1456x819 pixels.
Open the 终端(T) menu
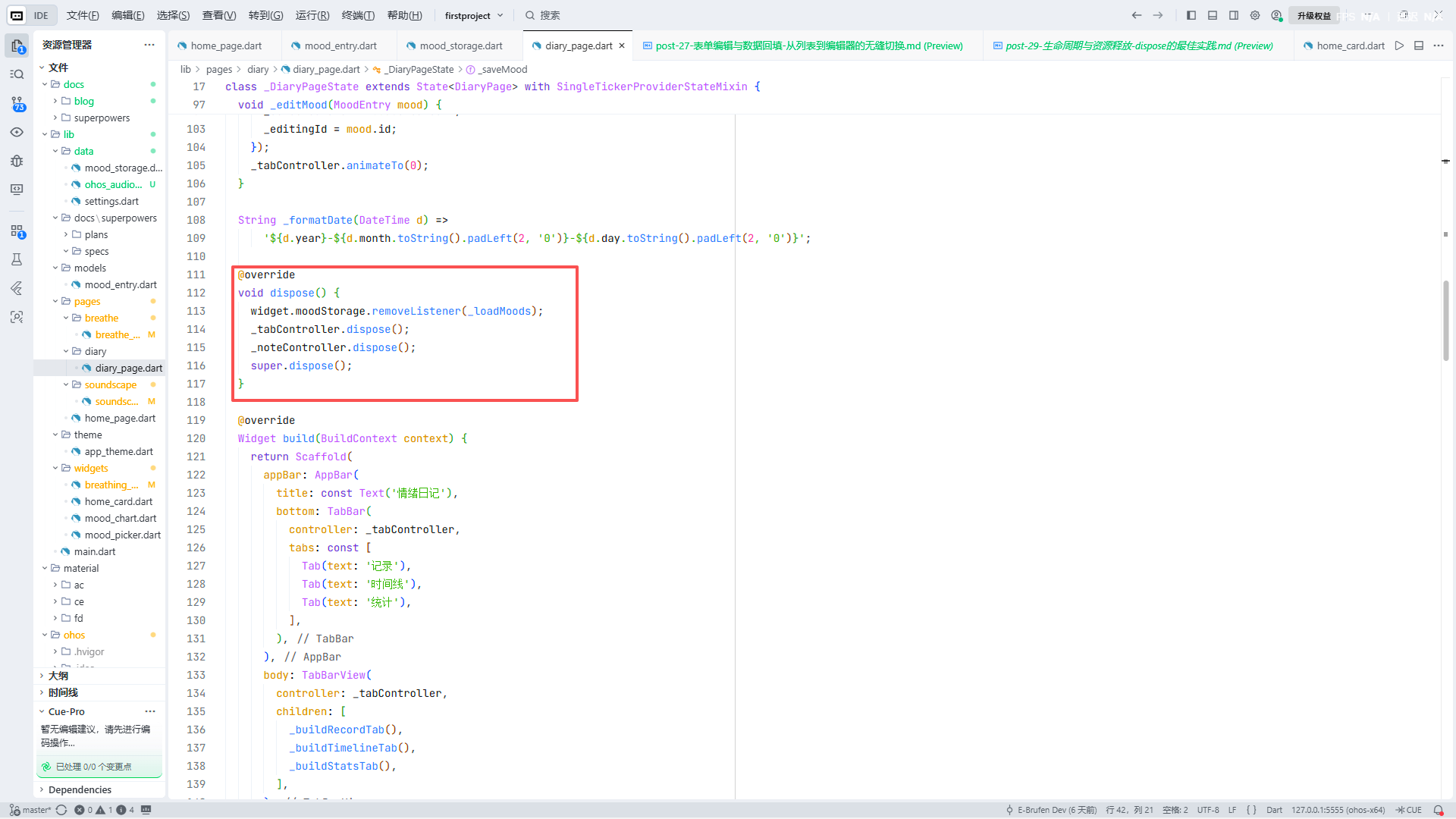(358, 15)
